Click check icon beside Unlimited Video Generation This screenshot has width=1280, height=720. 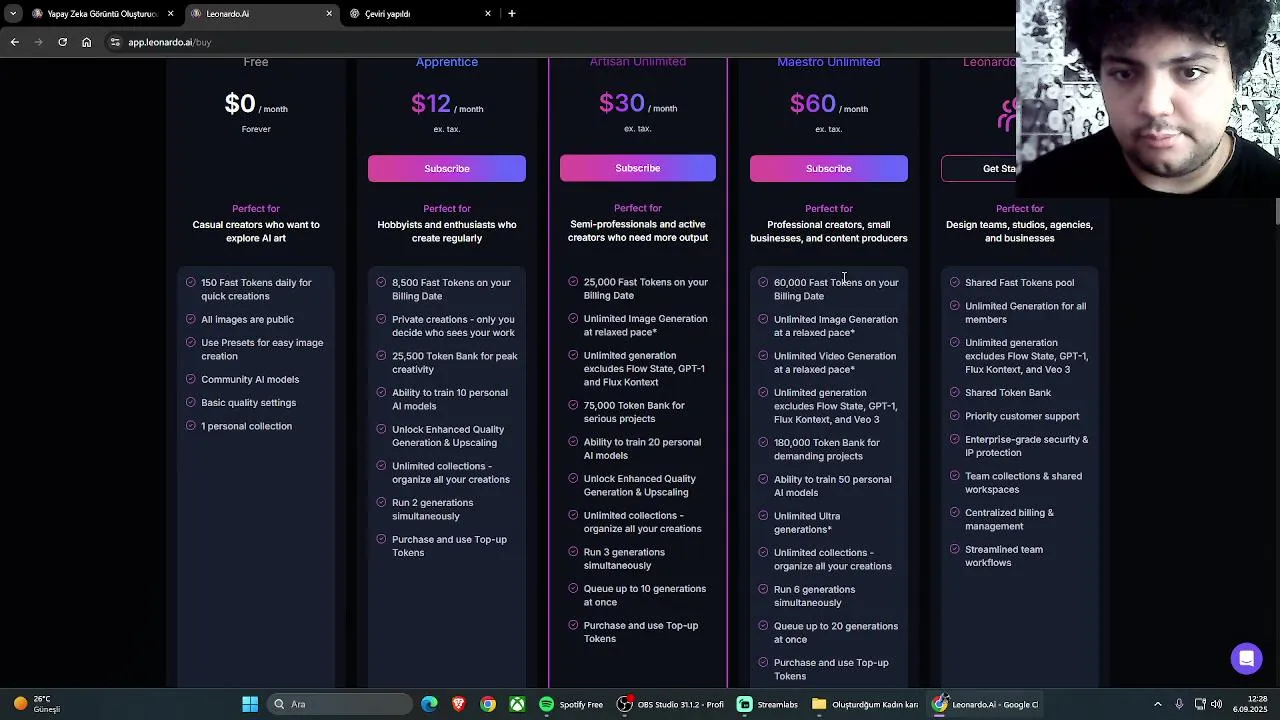[x=763, y=356]
